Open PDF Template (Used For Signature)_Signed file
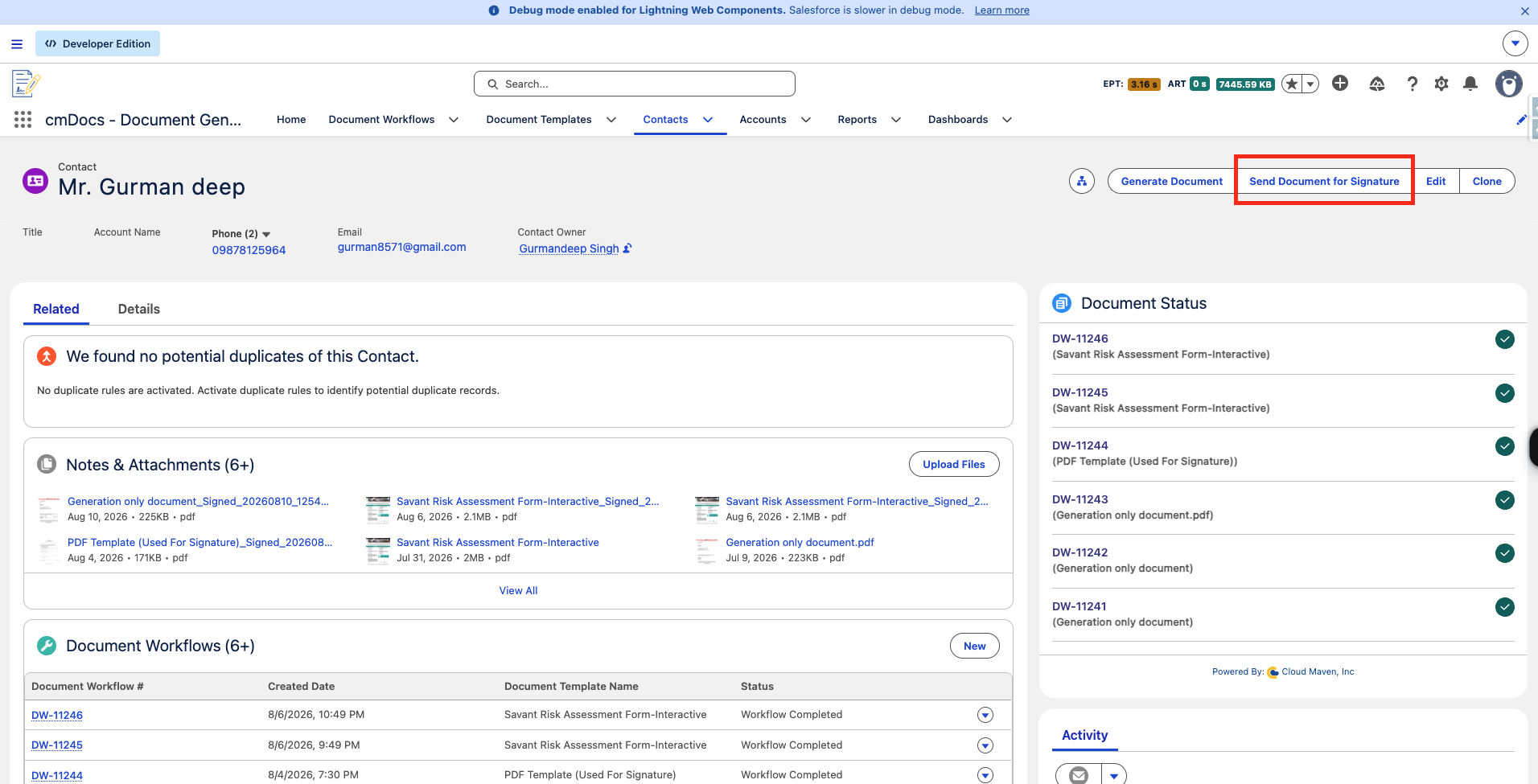 [x=199, y=542]
